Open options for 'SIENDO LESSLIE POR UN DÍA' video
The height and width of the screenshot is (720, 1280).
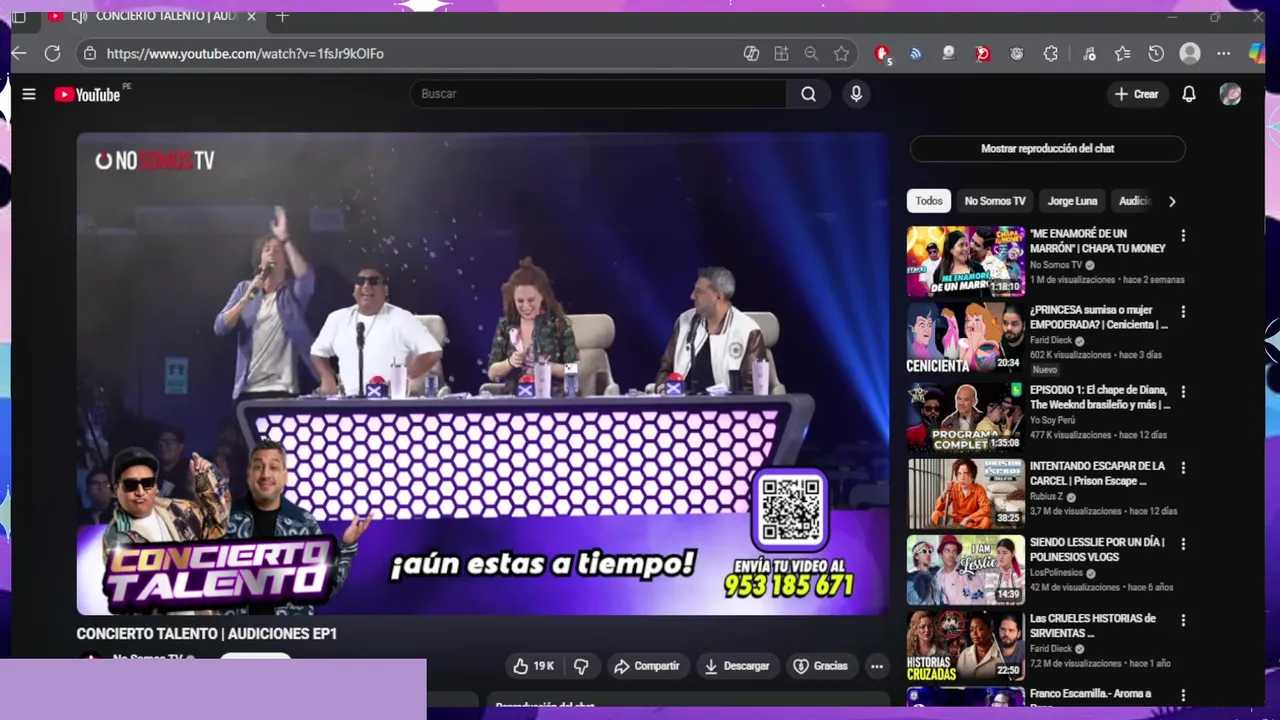[x=1183, y=544]
